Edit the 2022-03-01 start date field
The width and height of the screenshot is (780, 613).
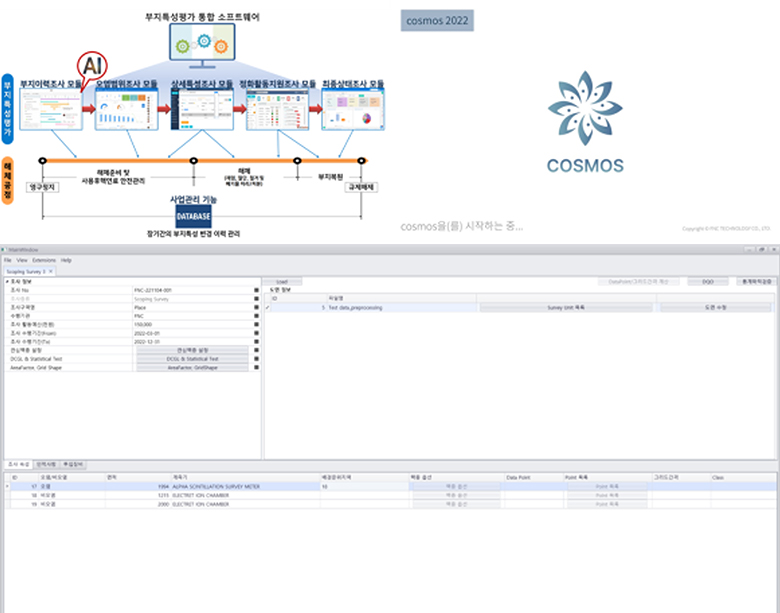click(193, 333)
